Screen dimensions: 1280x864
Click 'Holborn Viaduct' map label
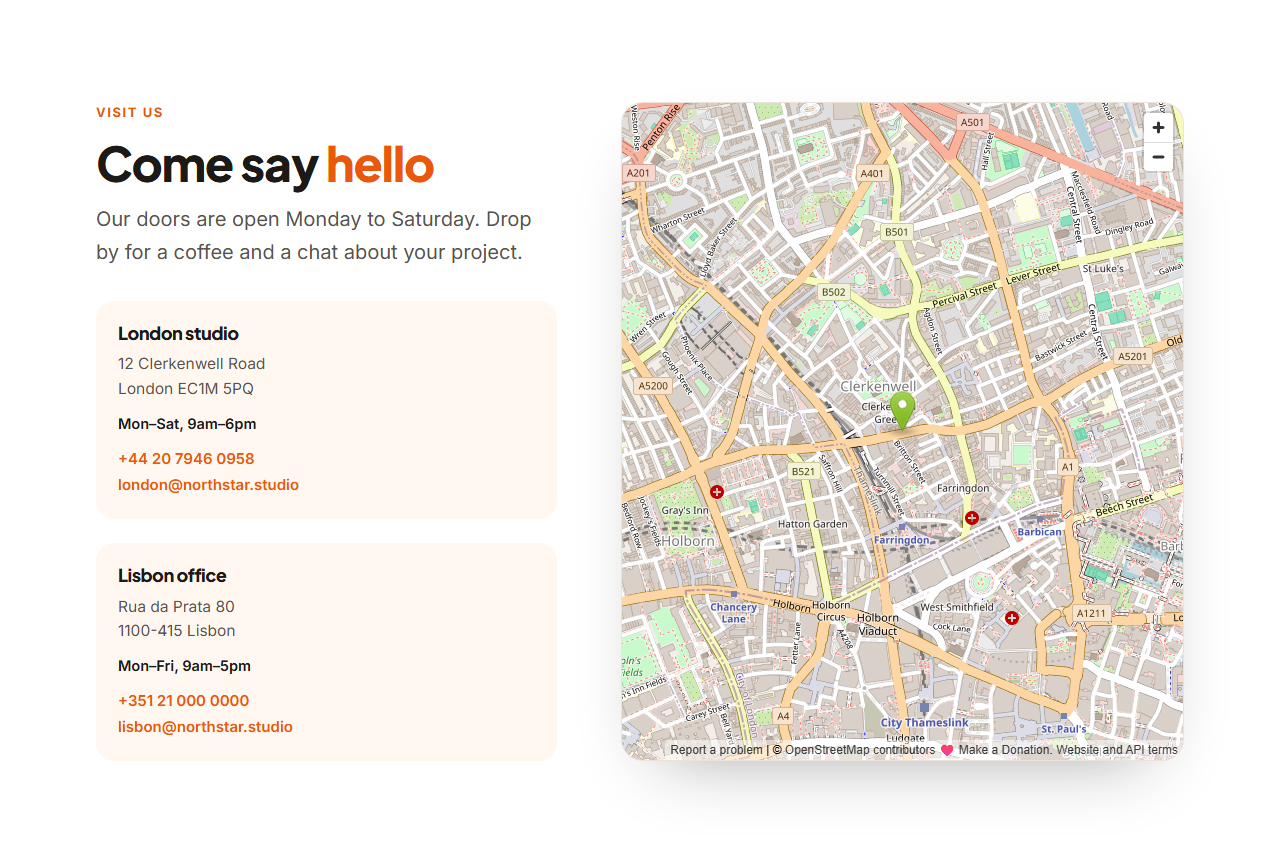878,625
